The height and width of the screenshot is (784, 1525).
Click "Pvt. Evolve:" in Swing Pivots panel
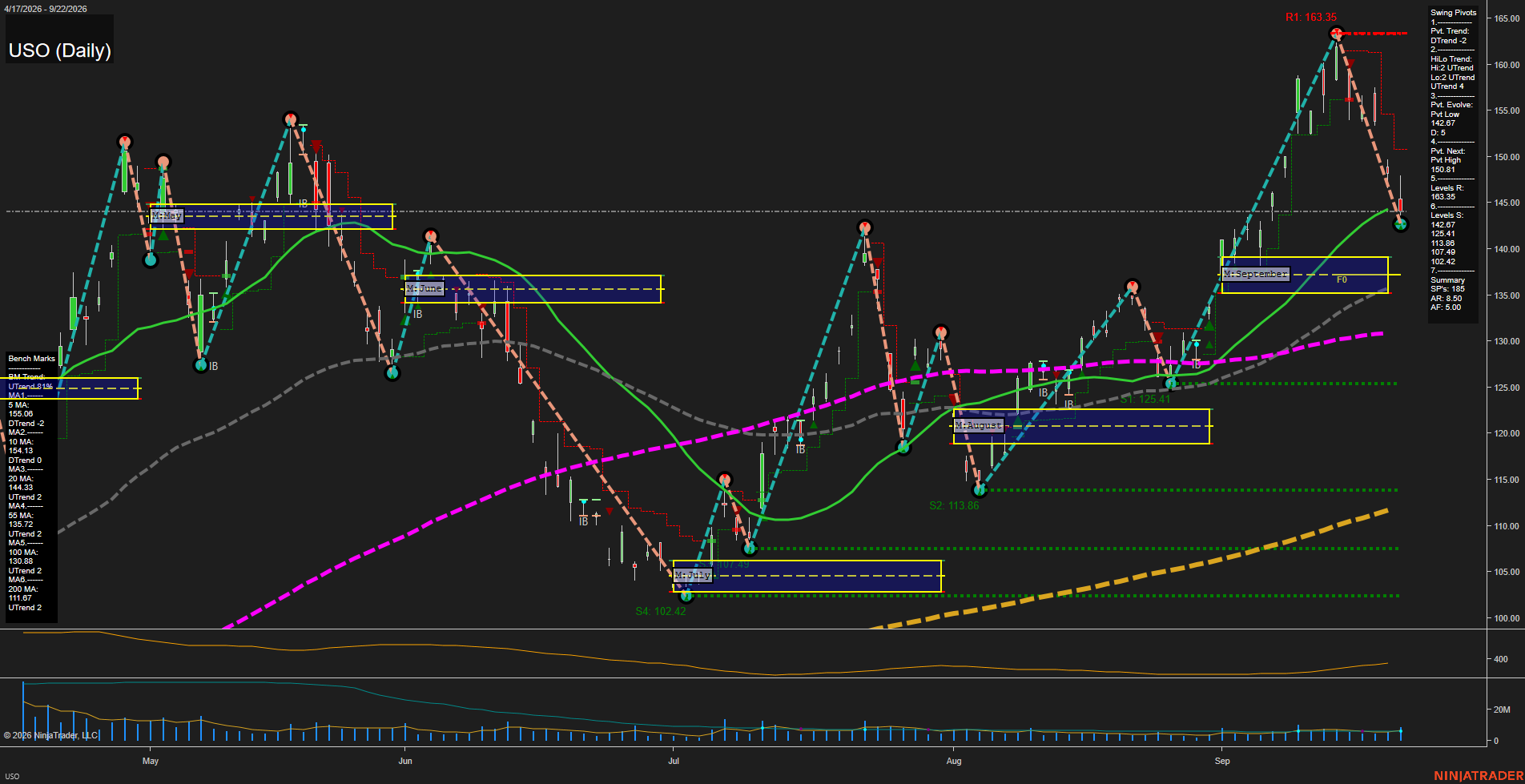(x=1452, y=105)
